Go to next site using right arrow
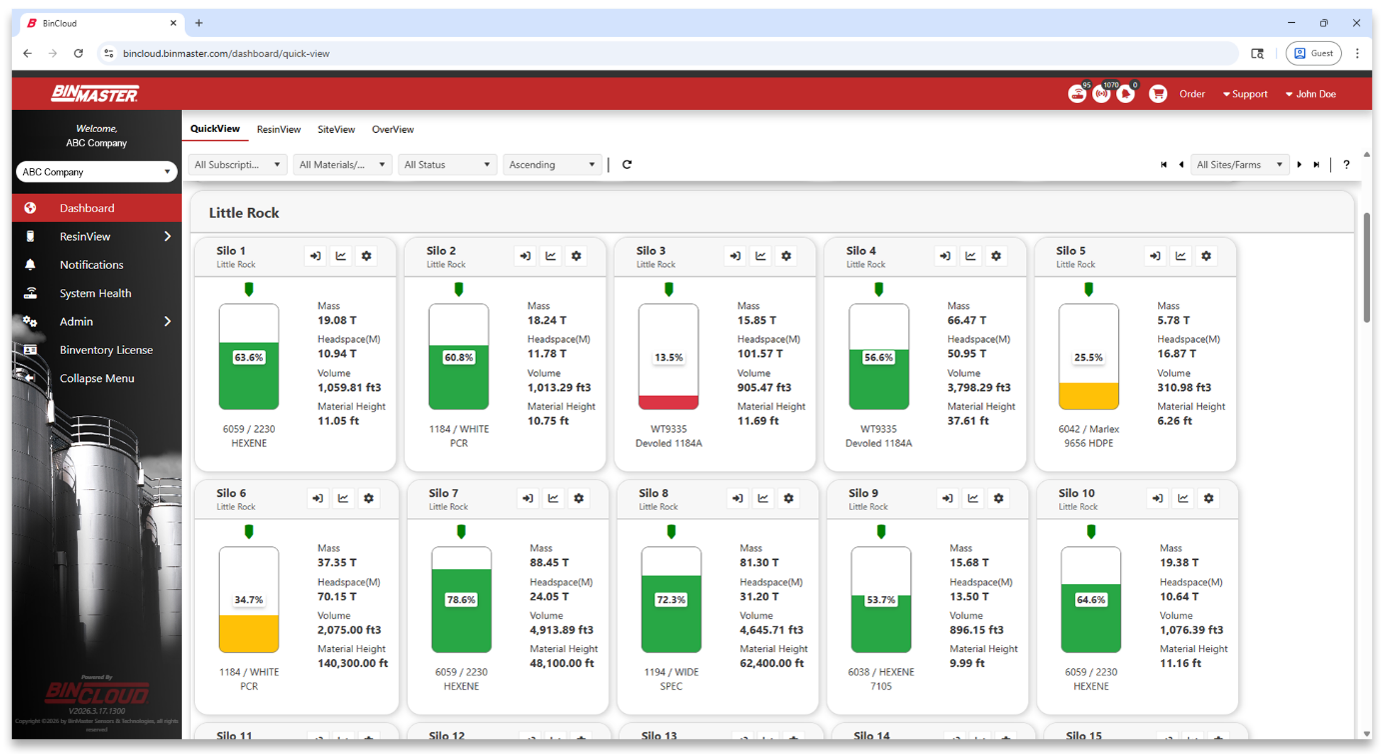 tap(1299, 165)
